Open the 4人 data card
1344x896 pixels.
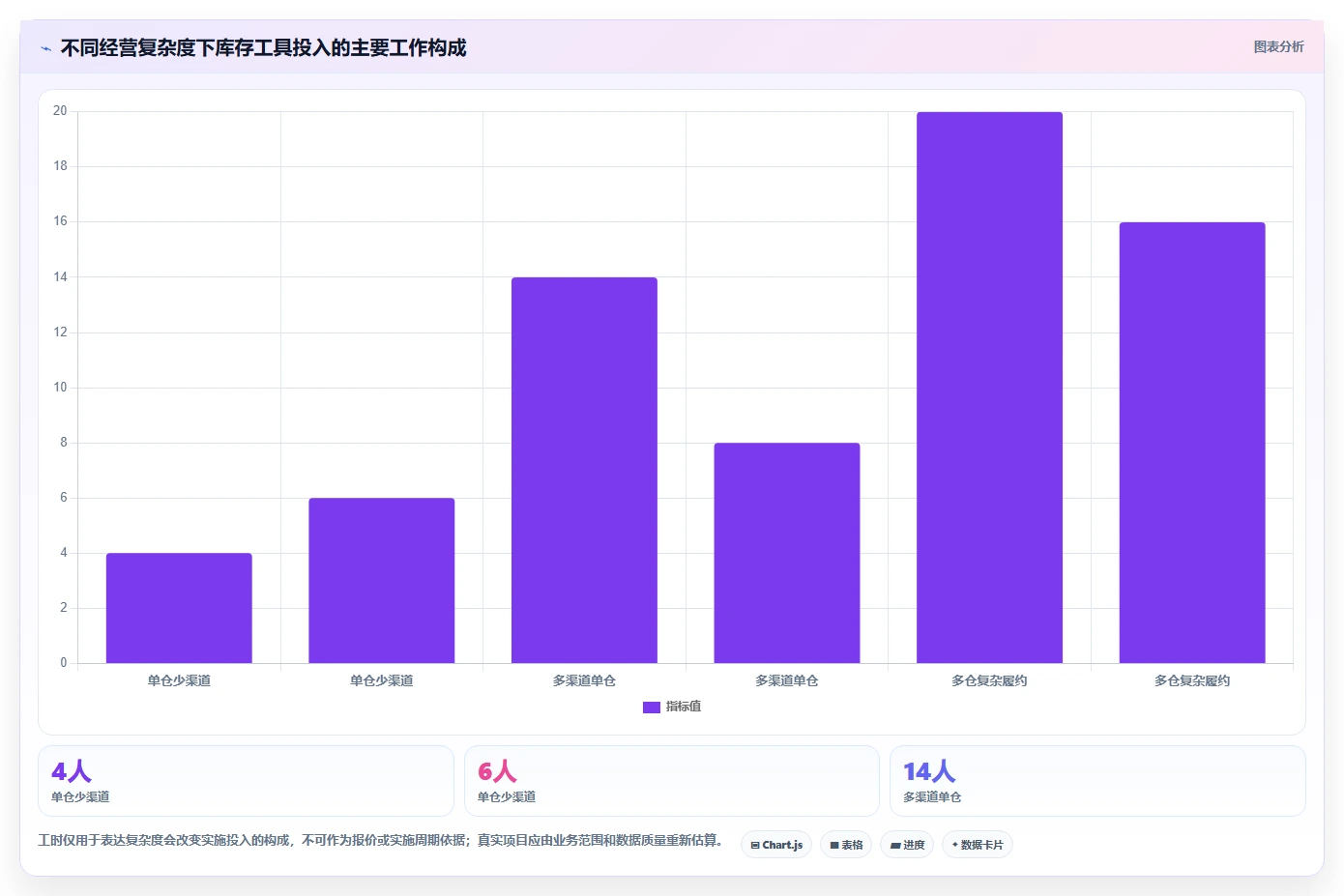click(x=246, y=781)
